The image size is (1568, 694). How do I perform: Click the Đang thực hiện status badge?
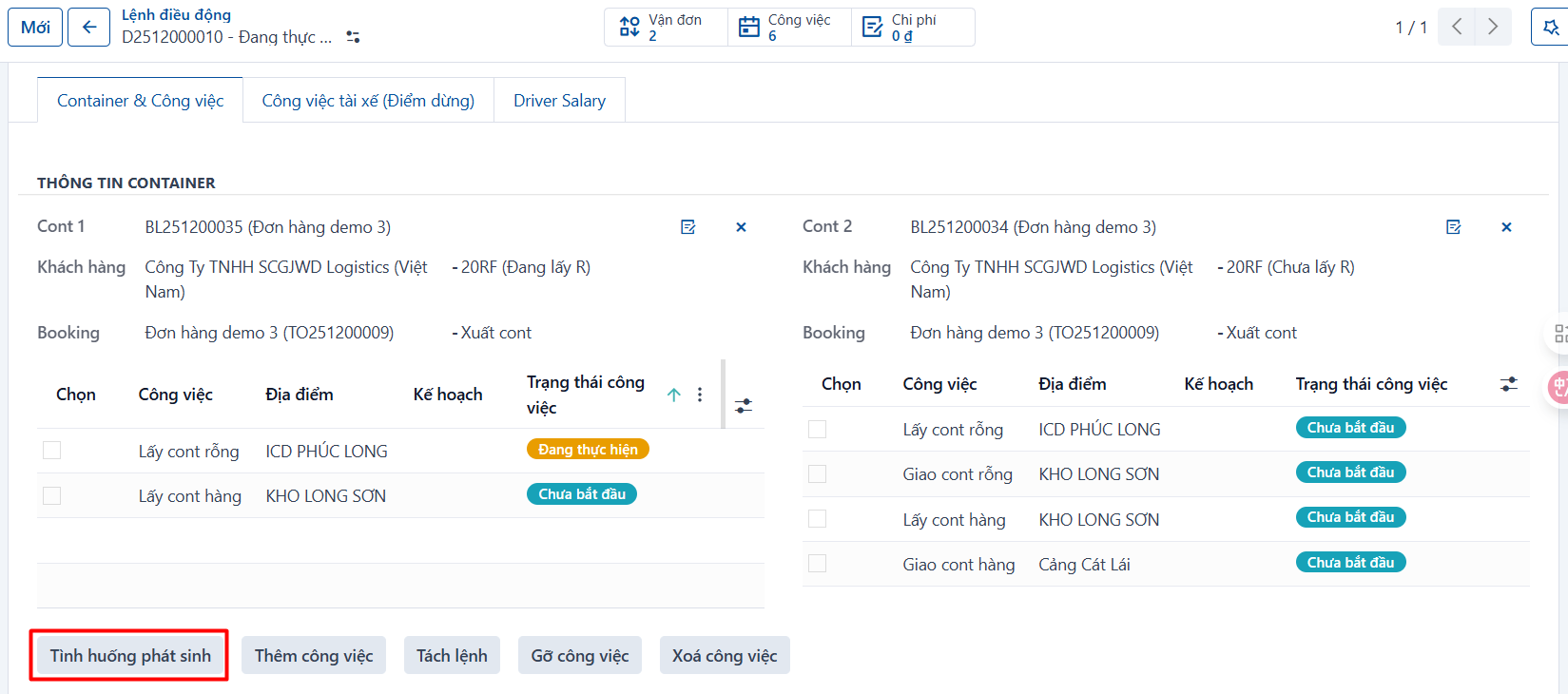pos(588,450)
